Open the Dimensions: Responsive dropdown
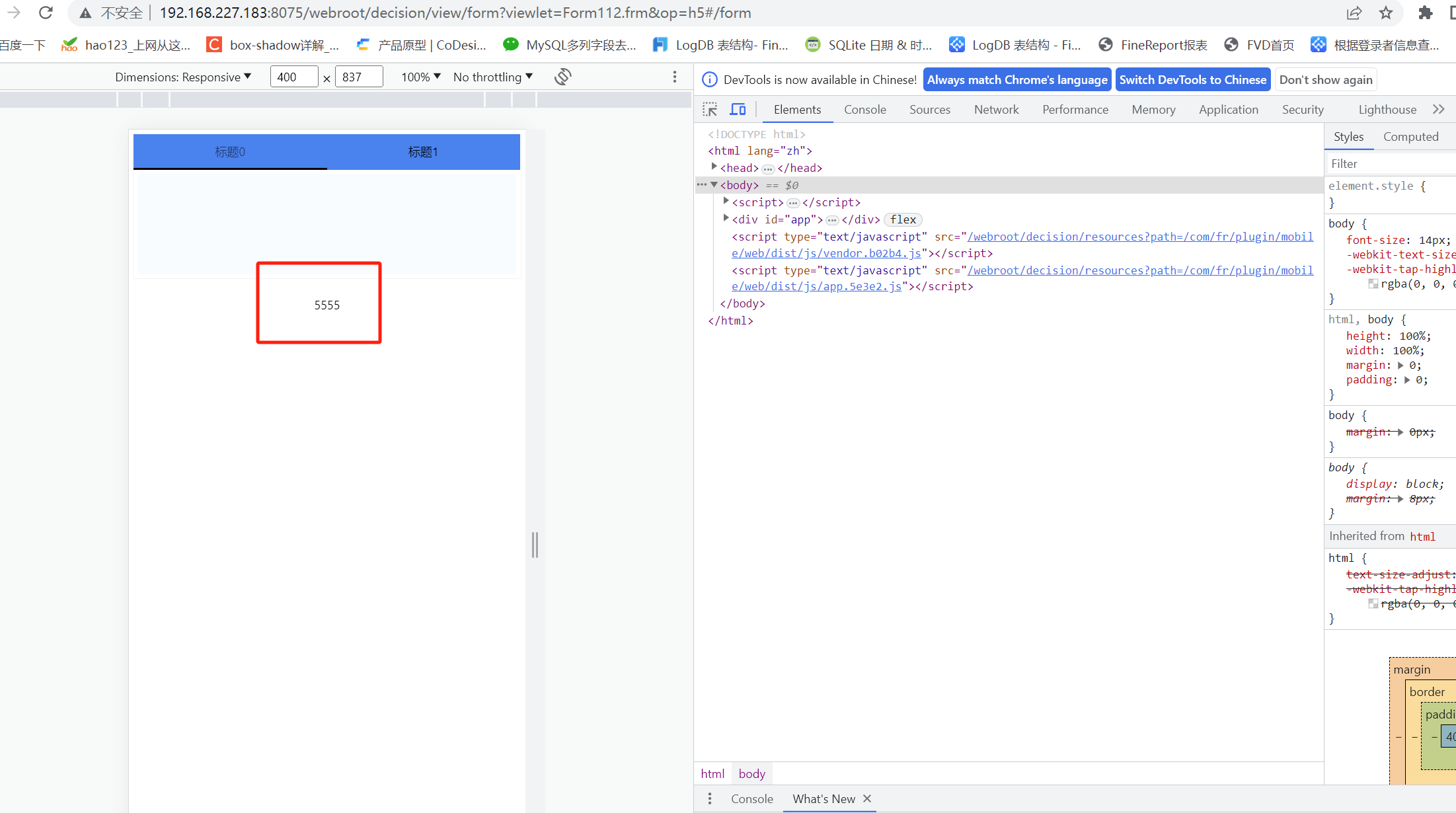The height and width of the screenshot is (813, 1456). [x=183, y=77]
